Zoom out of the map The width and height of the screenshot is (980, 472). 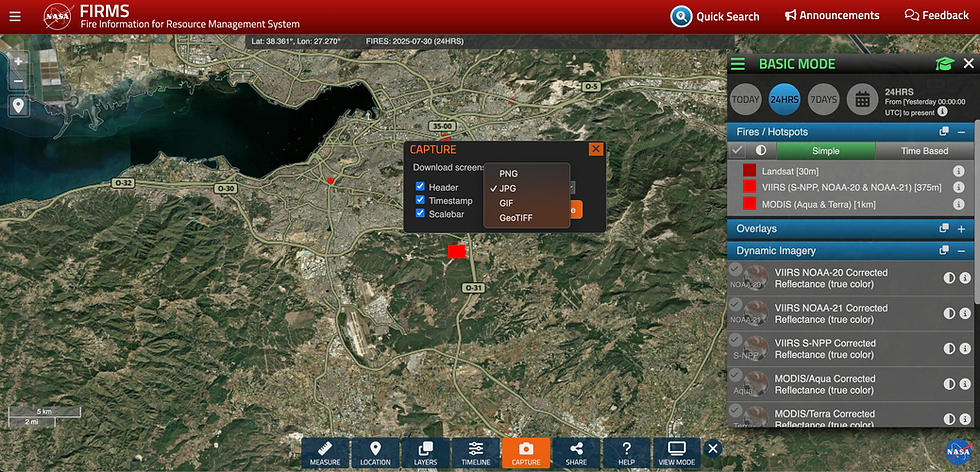click(x=18, y=81)
